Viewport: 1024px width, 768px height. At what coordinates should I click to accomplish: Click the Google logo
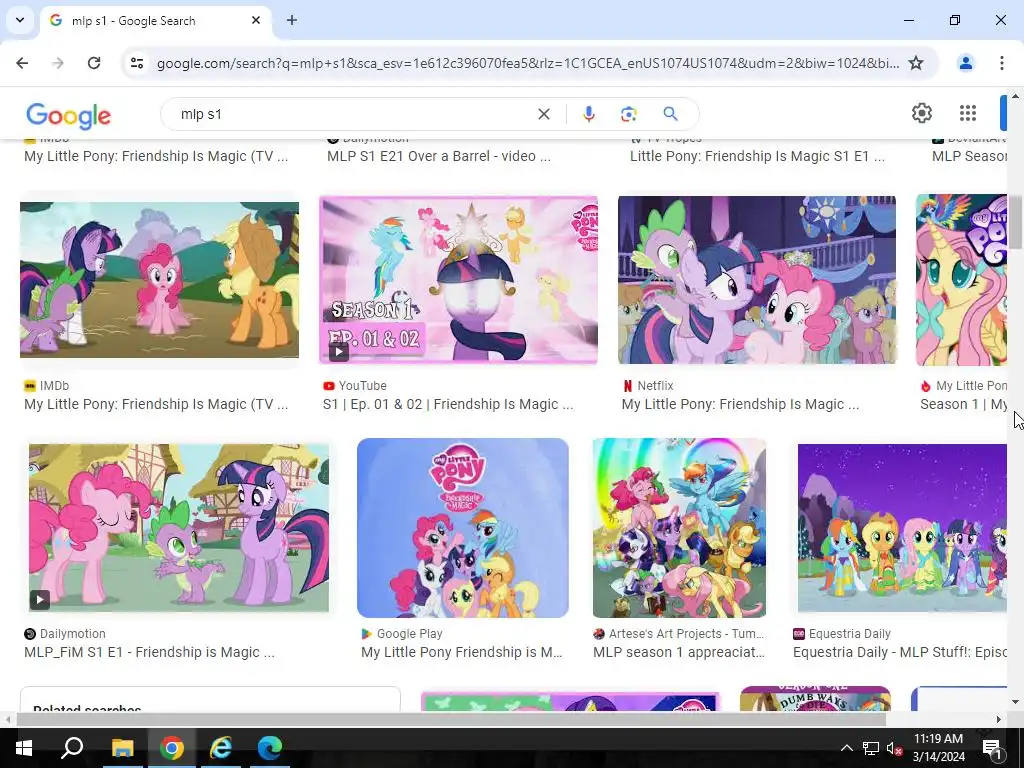point(69,115)
